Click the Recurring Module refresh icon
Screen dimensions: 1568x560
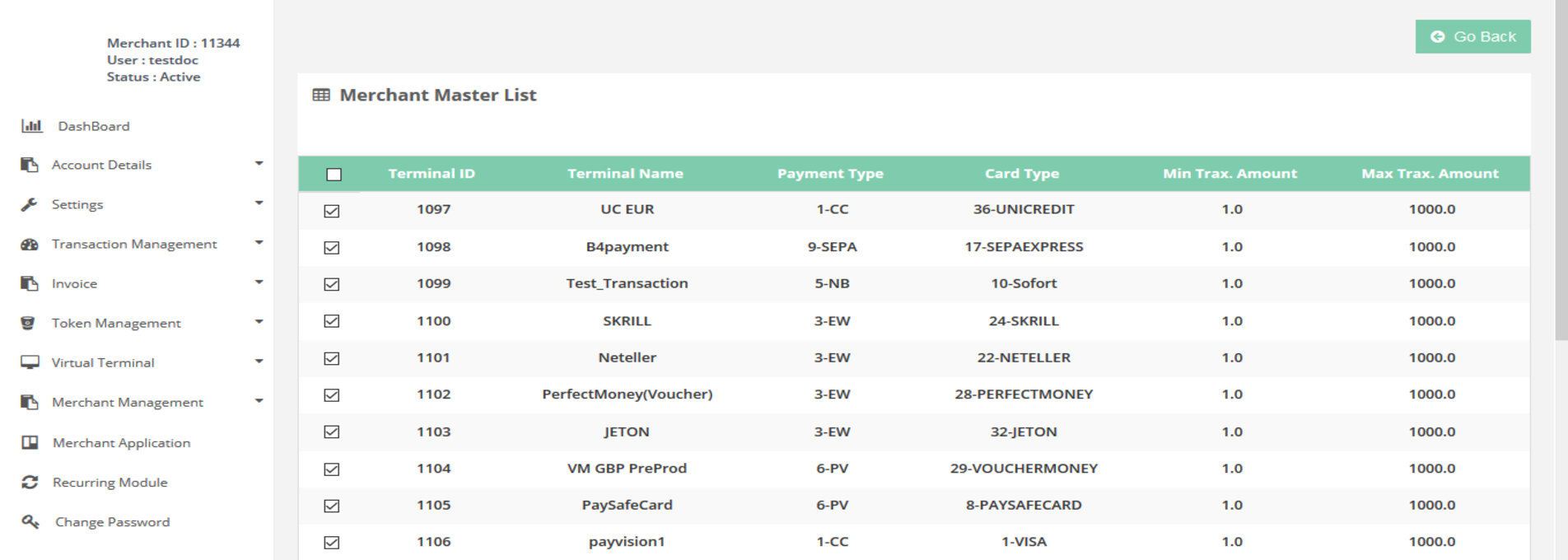tap(30, 483)
